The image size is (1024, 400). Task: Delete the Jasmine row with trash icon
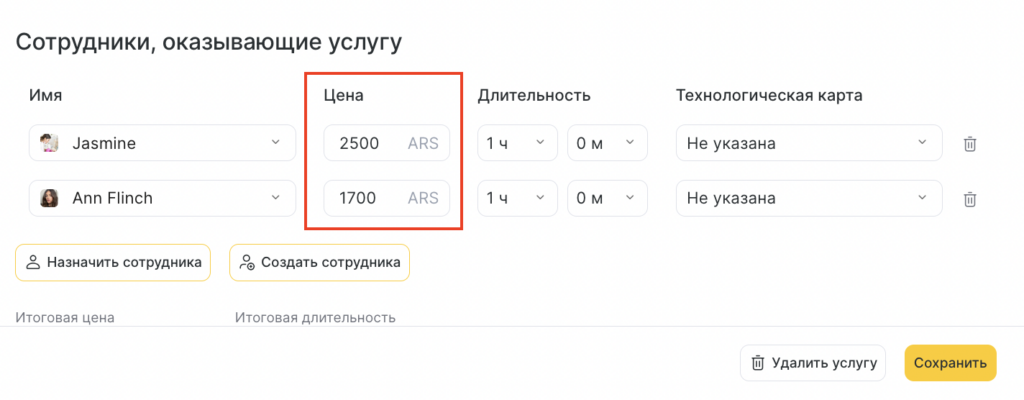pos(969,144)
